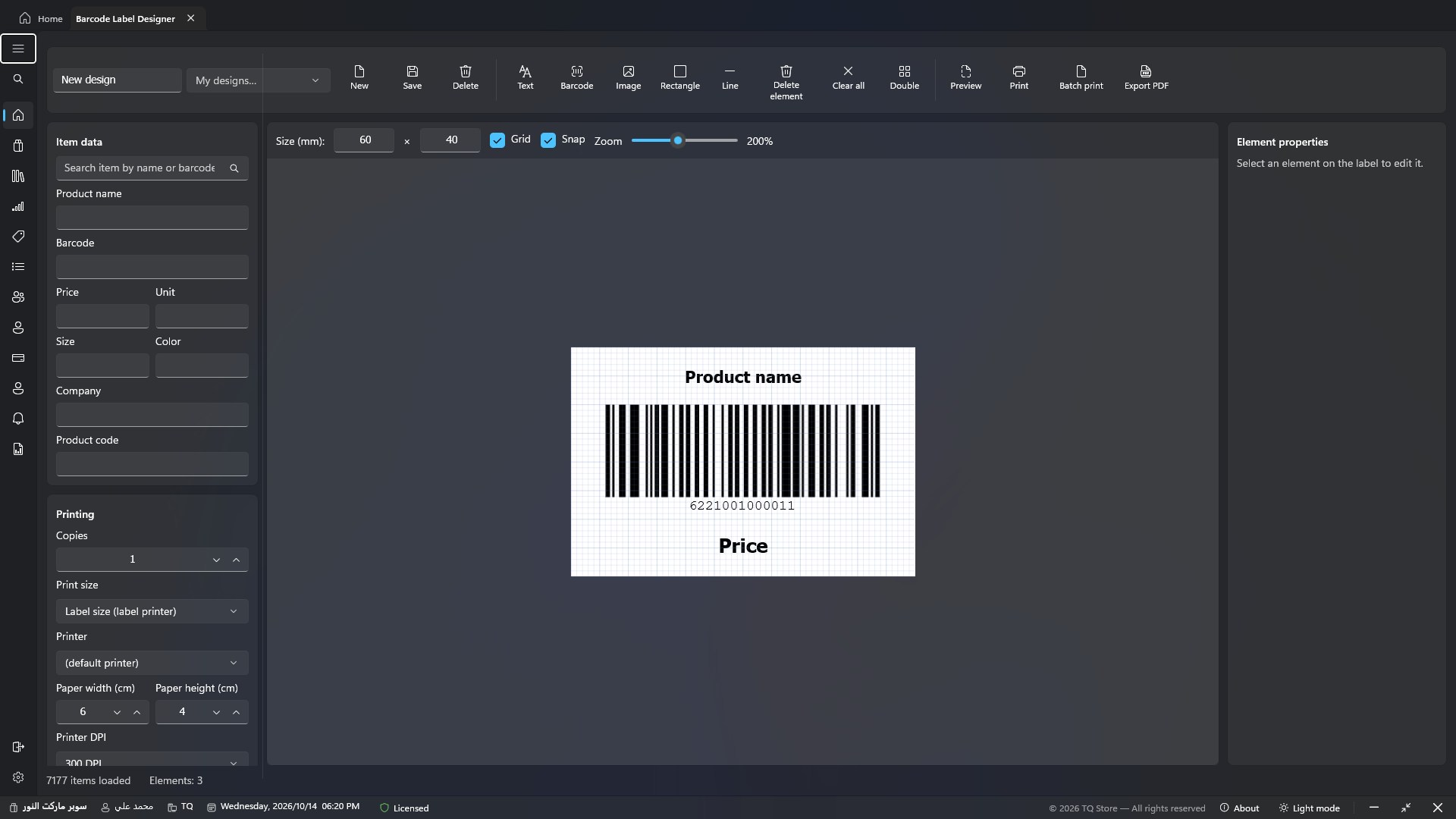1456x819 pixels.
Task: Close the Barcode Label Designer tab
Action: pyautogui.click(x=190, y=18)
